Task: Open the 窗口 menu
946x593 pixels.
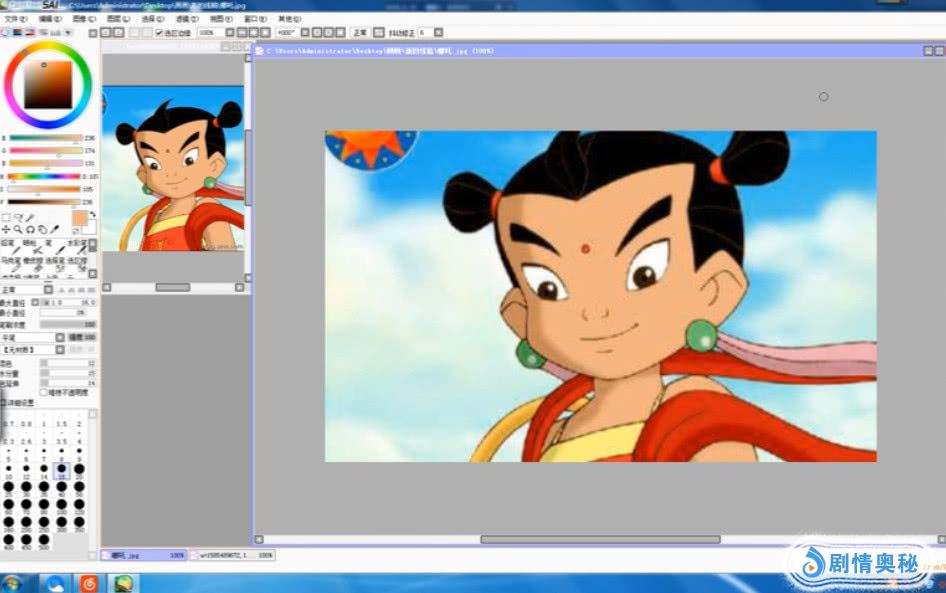Action: [255, 18]
